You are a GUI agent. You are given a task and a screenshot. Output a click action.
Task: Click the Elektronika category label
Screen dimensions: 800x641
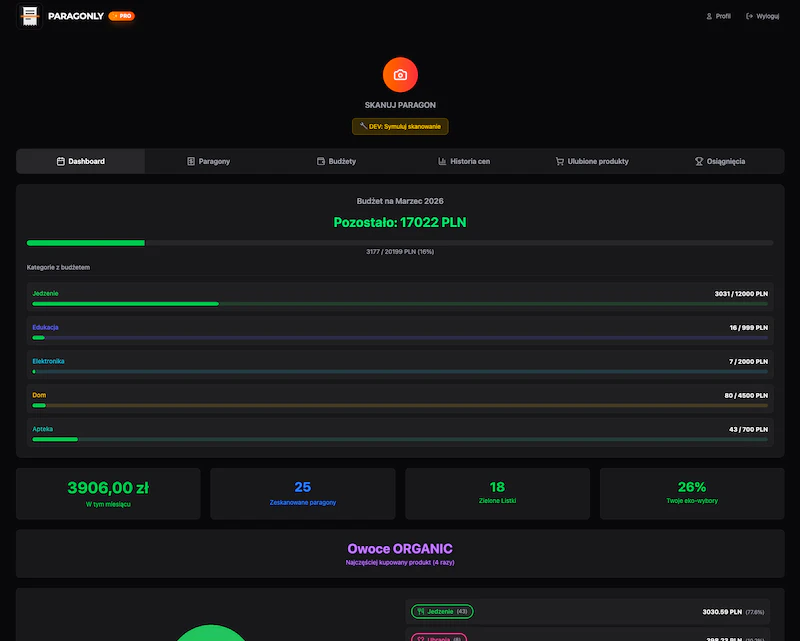click(48, 361)
